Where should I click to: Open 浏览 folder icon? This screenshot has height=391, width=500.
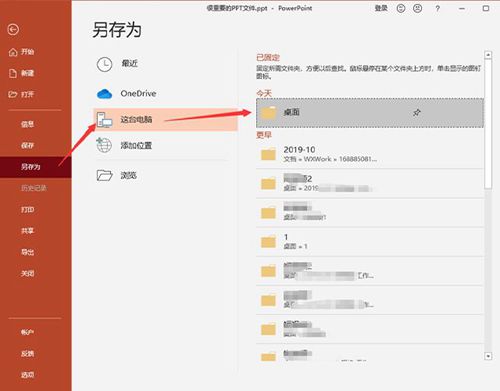[104, 175]
